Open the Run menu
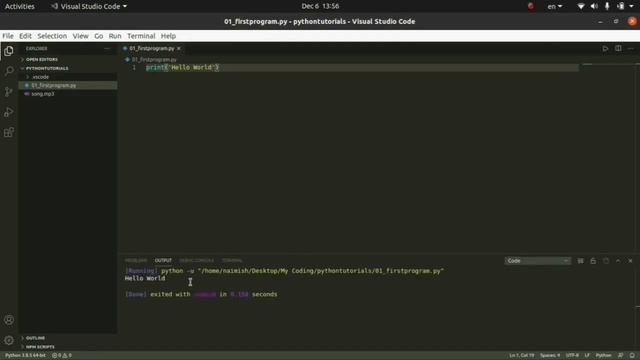 click(x=115, y=36)
